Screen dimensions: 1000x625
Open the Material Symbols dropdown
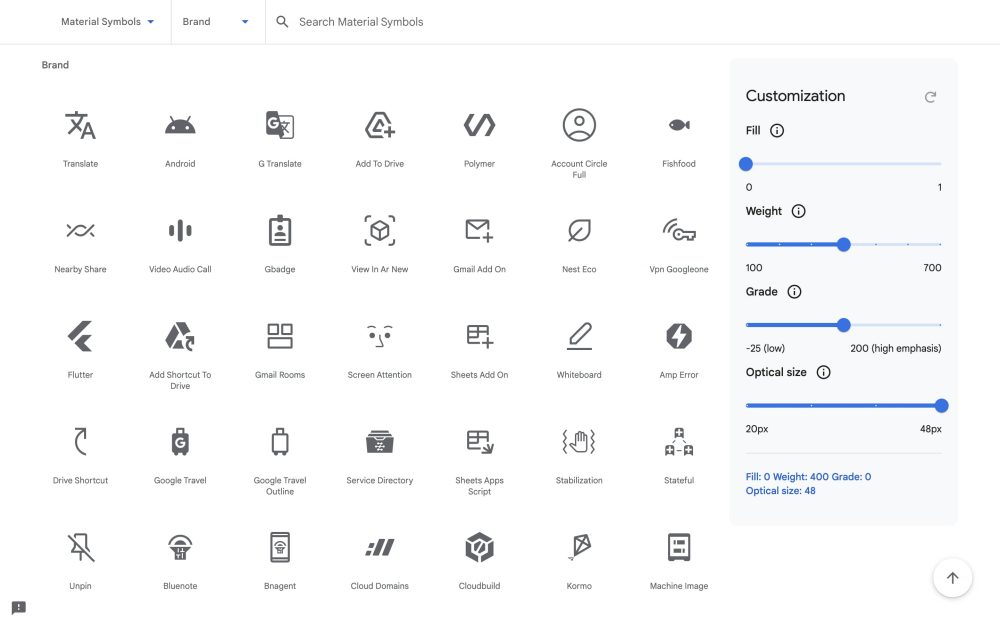coord(107,22)
